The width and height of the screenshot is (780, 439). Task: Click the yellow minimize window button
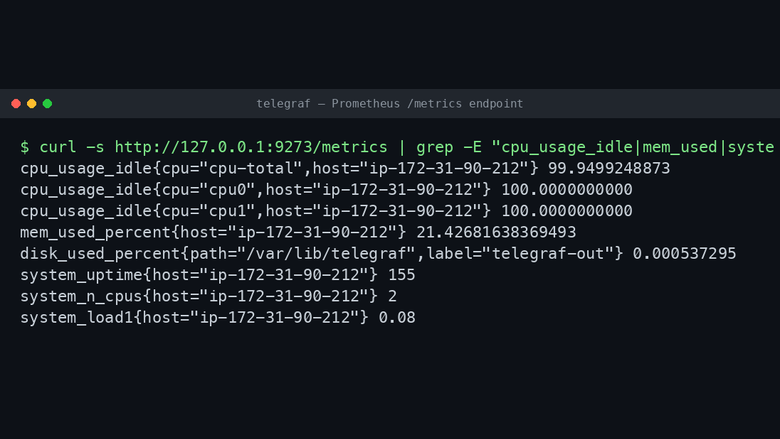pyautogui.click(x=32, y=103)
